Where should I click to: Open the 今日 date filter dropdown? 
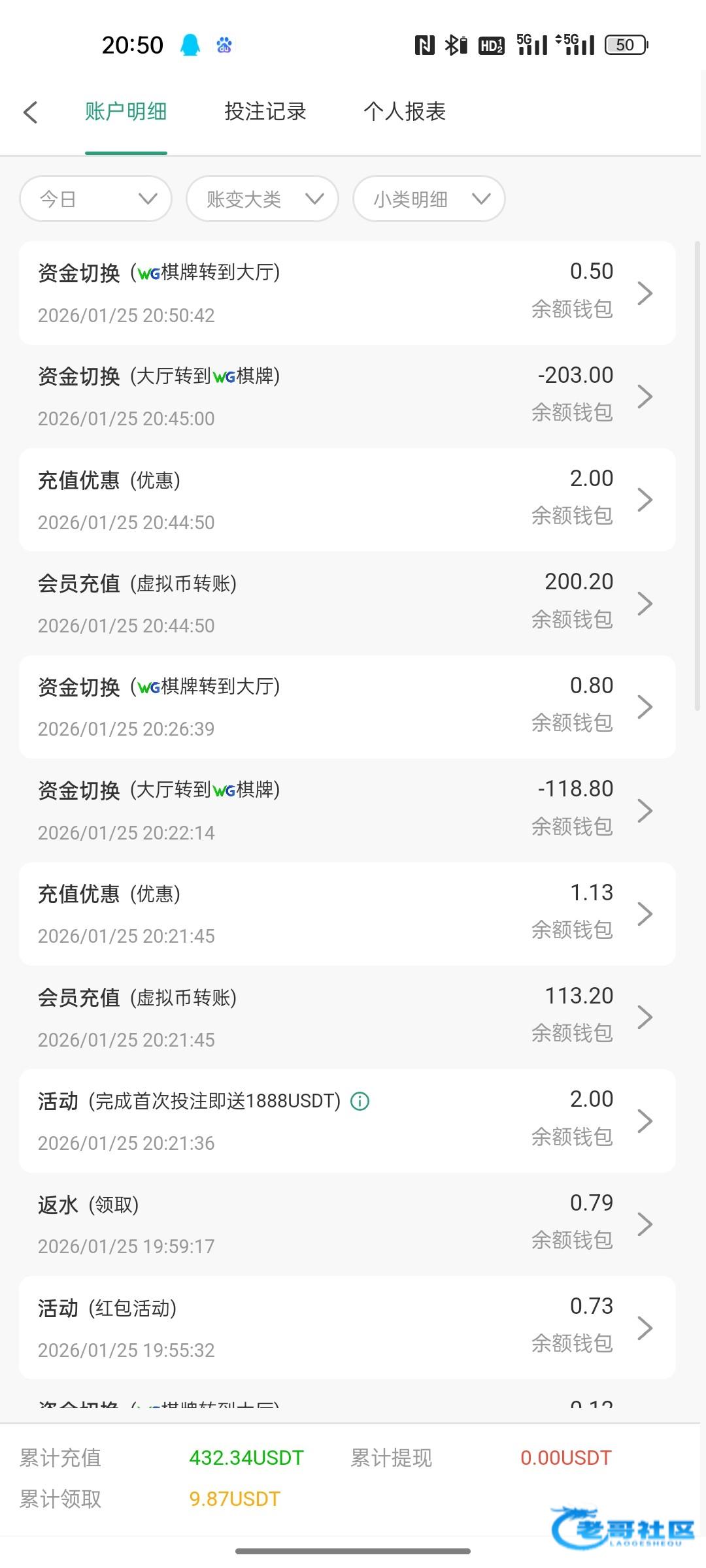click(96, 199)
